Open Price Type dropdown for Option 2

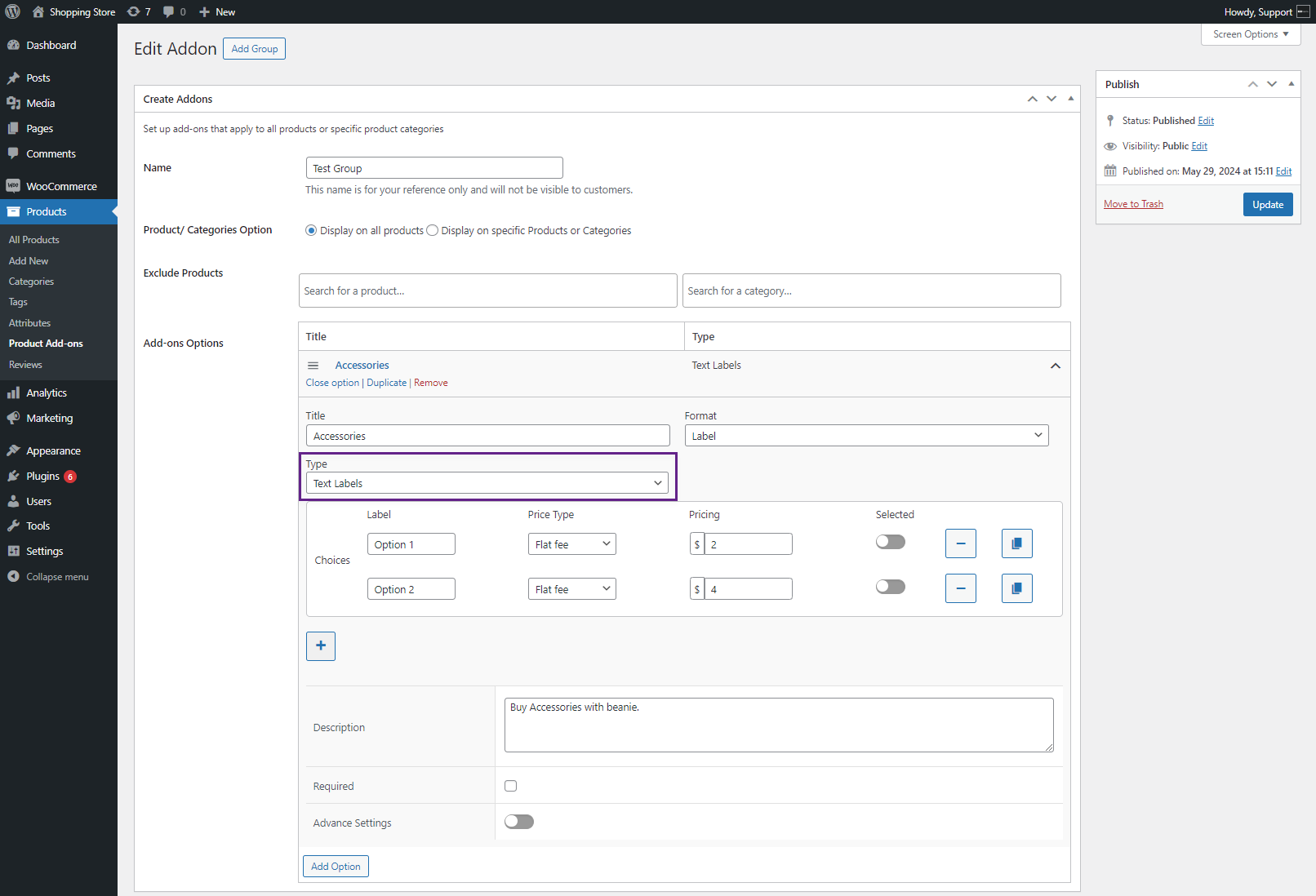571,589
